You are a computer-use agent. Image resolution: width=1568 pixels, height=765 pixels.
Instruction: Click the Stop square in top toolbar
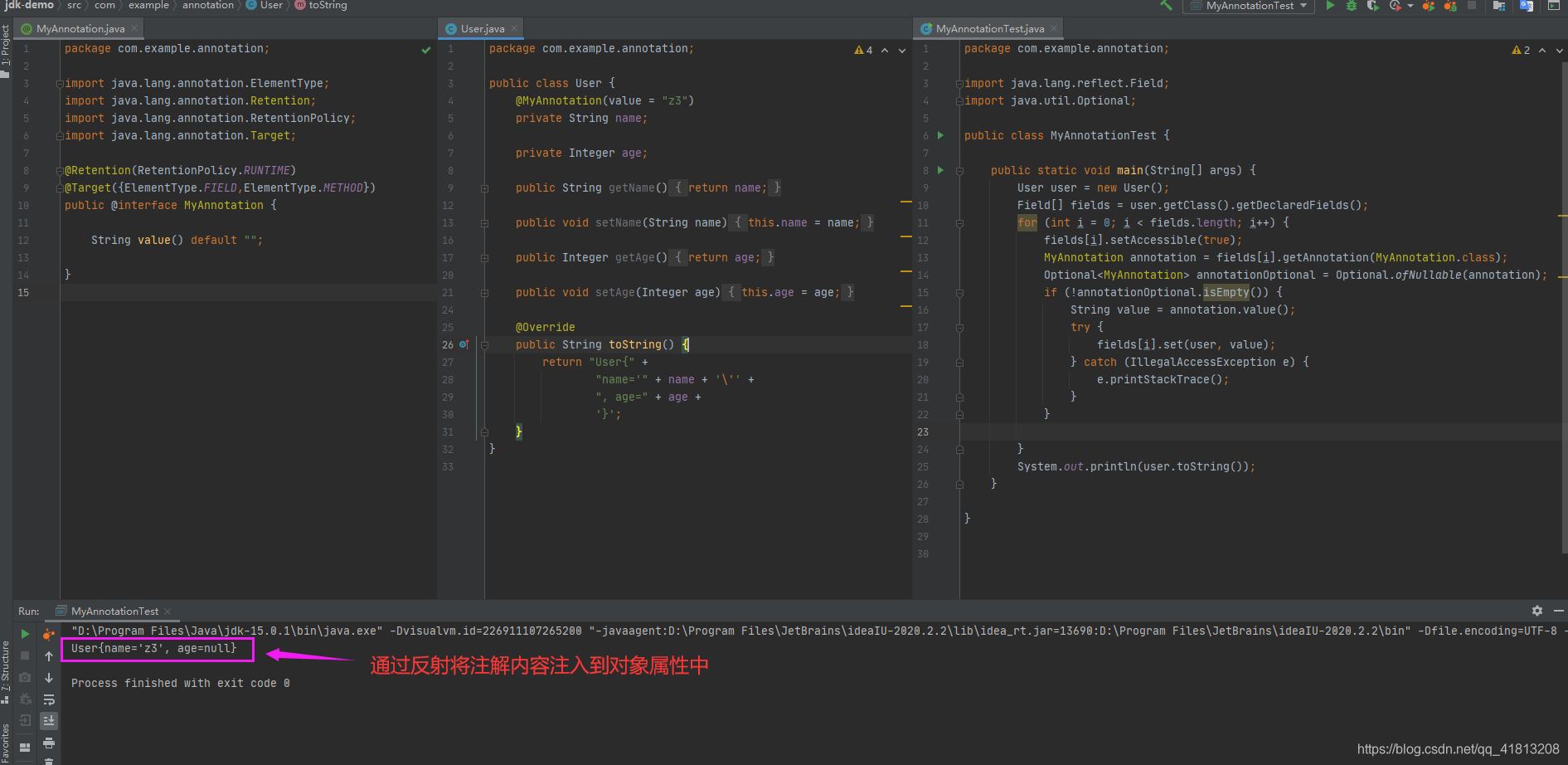(x=1472, y=6)
